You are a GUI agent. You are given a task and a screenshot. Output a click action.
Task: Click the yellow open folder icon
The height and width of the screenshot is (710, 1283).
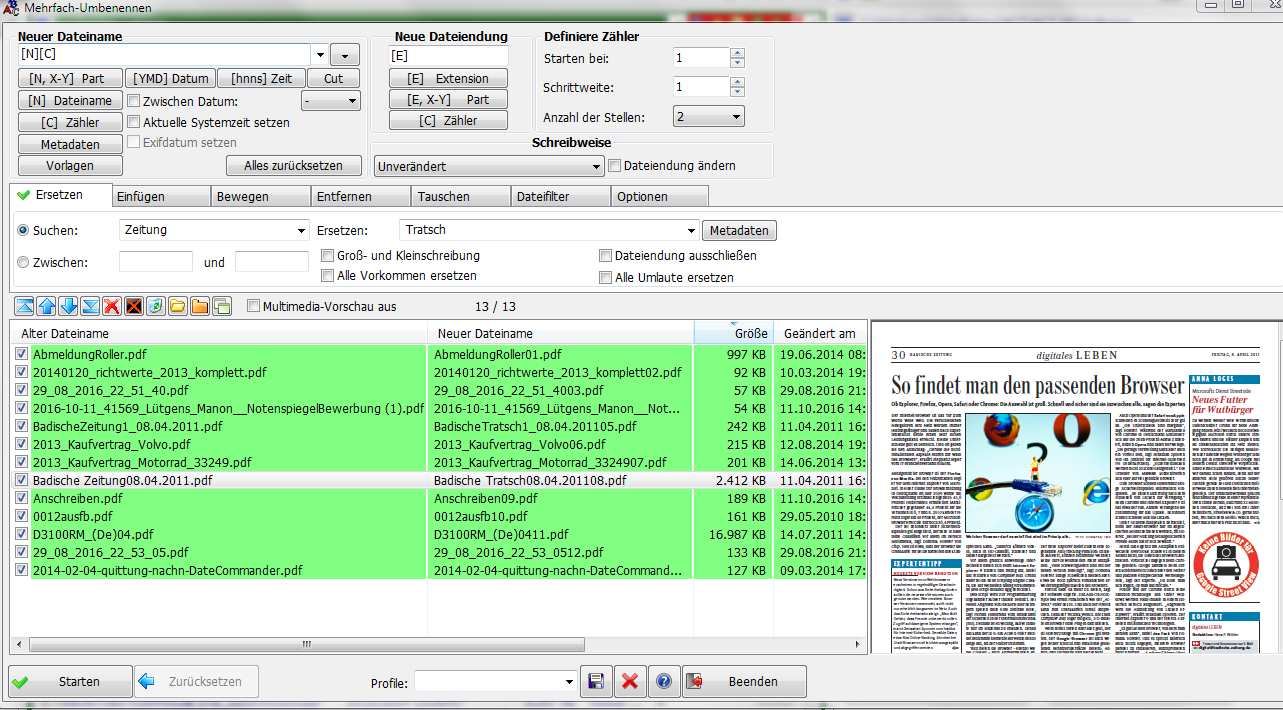[178, 306]
